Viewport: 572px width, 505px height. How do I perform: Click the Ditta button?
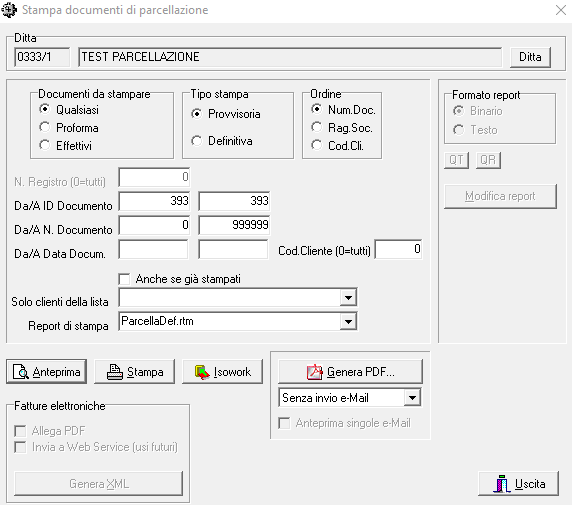pyautogui.click(x=530, y=57)
